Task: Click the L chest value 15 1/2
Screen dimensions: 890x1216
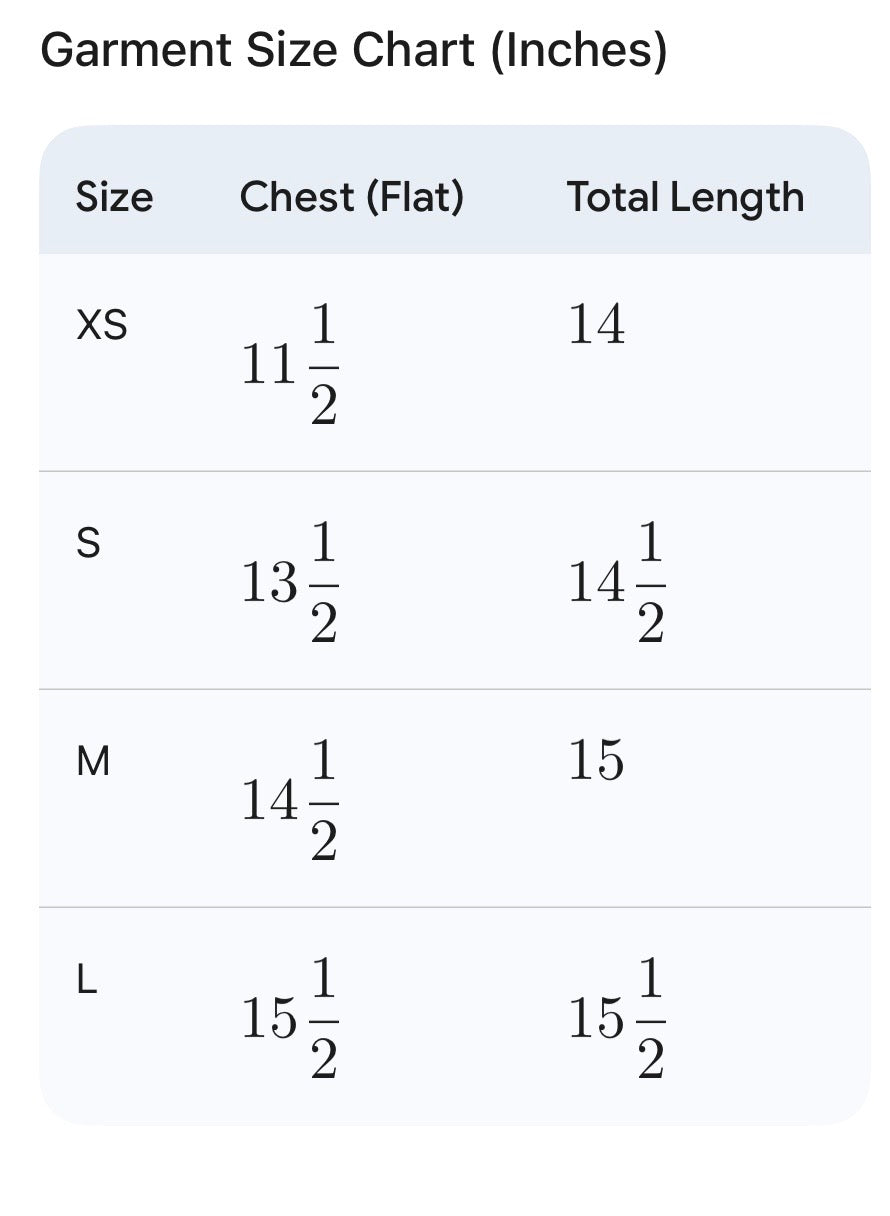Action: [291, 1020]
